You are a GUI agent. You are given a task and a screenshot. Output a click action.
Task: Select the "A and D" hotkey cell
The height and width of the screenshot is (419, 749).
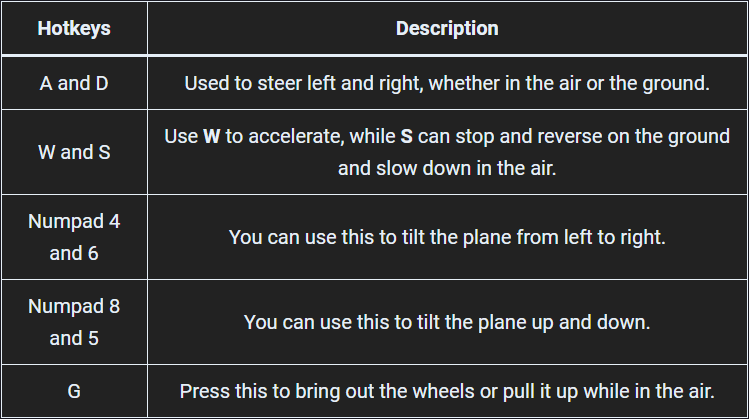click(74, 83)
